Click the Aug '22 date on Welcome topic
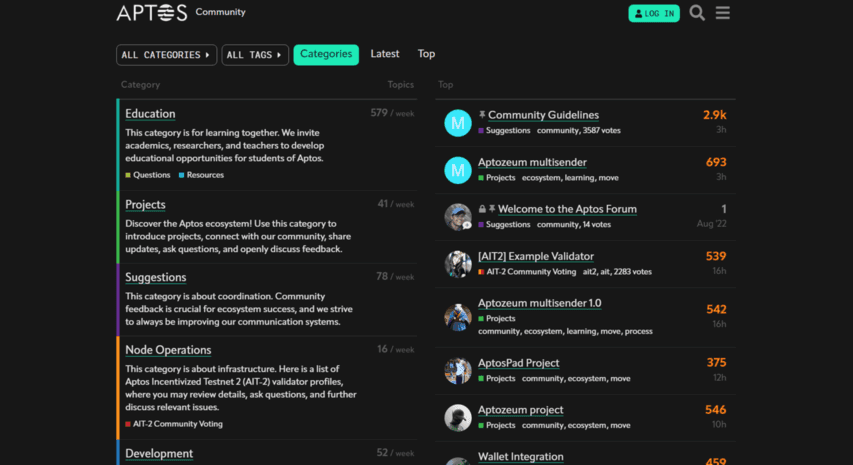Screen dimensions: 853x465 click(x=712, y=224)
